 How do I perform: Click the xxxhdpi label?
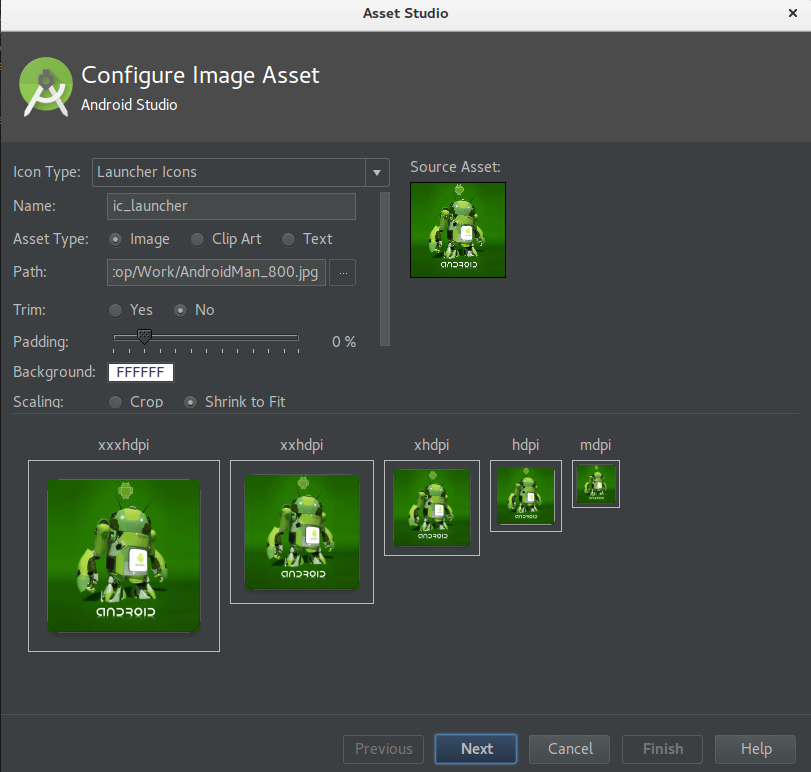tap(124, 445)
